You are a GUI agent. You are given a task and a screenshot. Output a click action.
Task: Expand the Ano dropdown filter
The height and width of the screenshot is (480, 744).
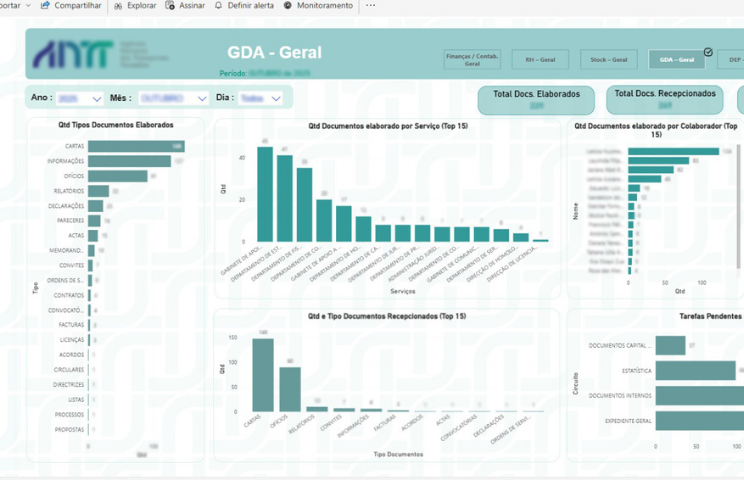(x=97, y=99)
